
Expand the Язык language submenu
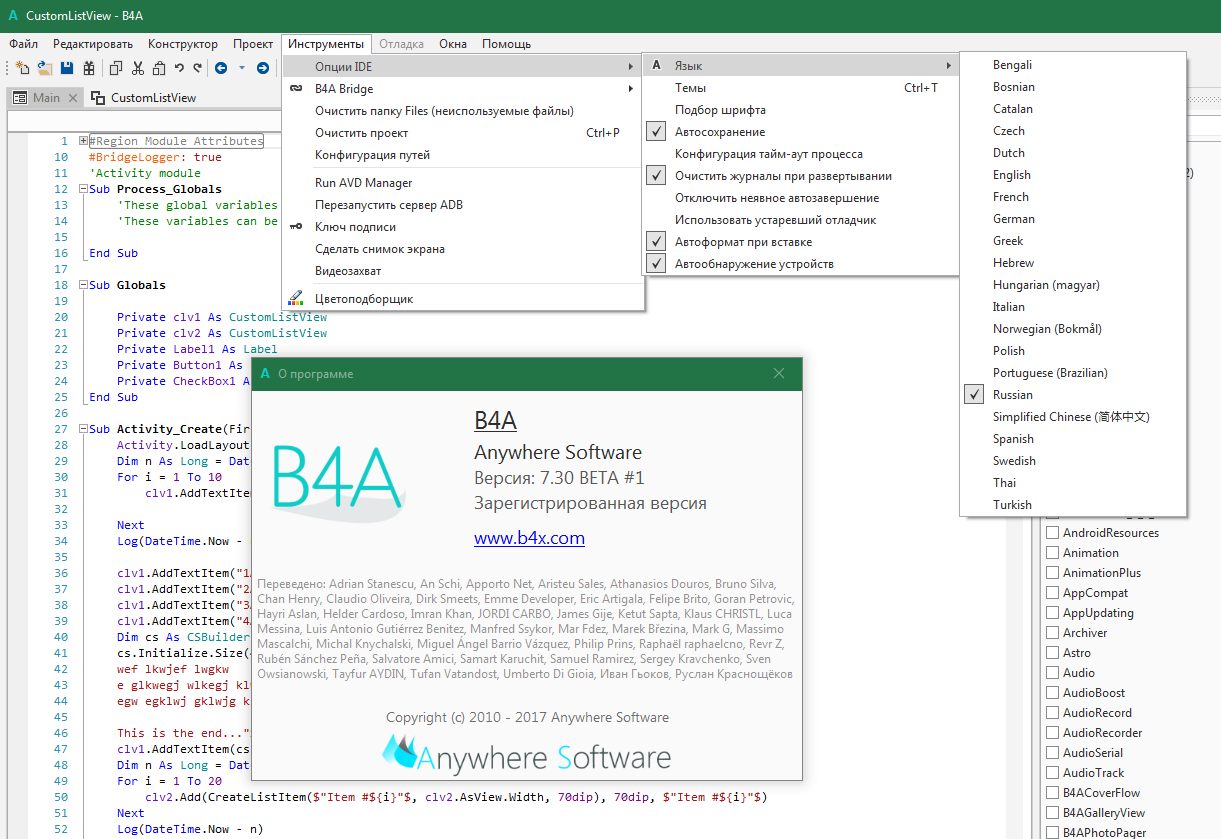click(x=802, y=66)
